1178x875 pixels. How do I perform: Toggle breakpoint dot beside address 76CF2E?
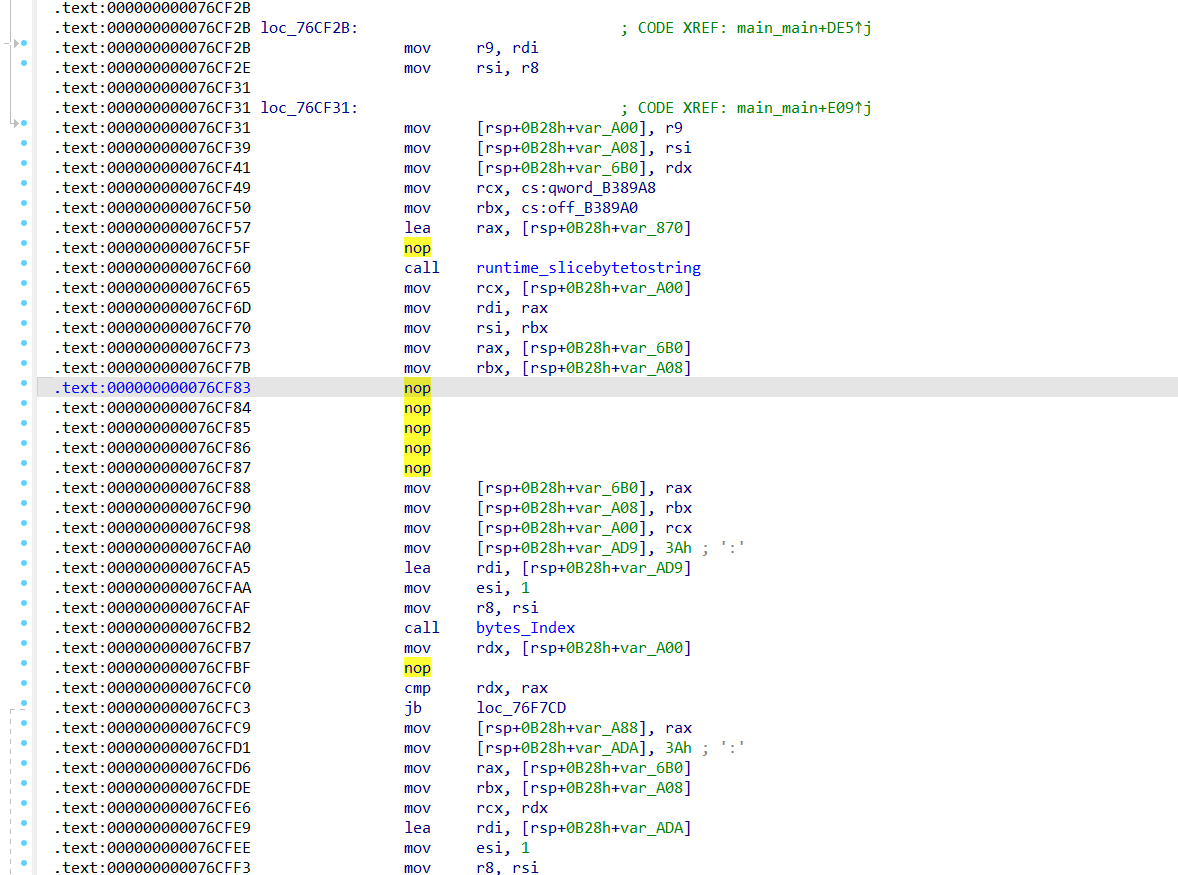click(24, 63)
